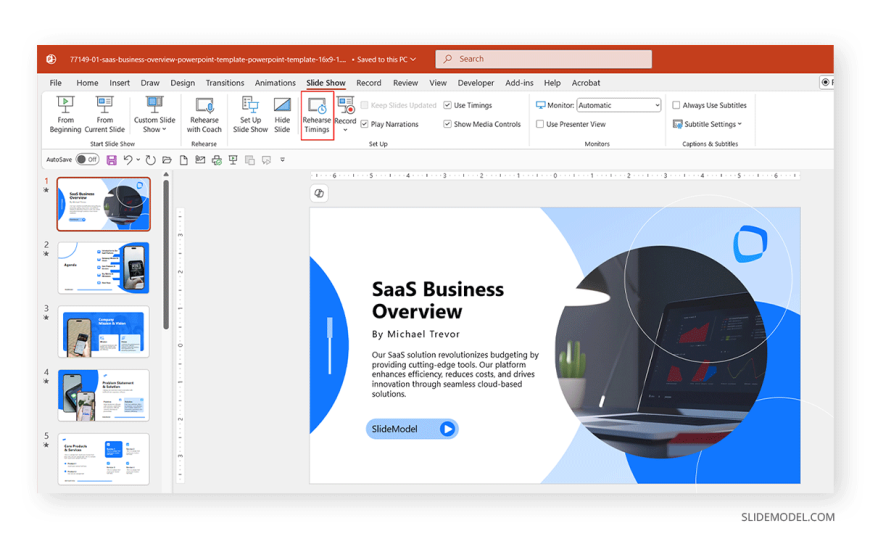Click the Record tab
Image resolution: width=870 pixels, height=539 pixels.
pyautogui.click(x=368, y=83)
